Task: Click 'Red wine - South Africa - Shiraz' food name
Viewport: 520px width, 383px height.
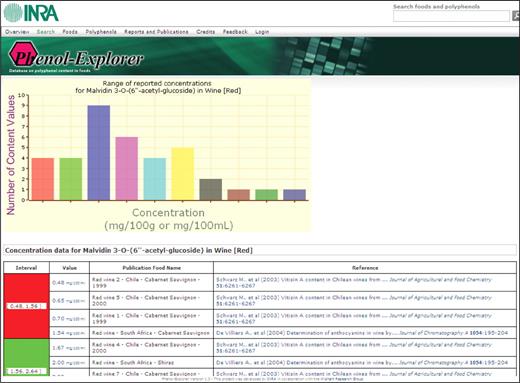Action: [x=133, y=362]
